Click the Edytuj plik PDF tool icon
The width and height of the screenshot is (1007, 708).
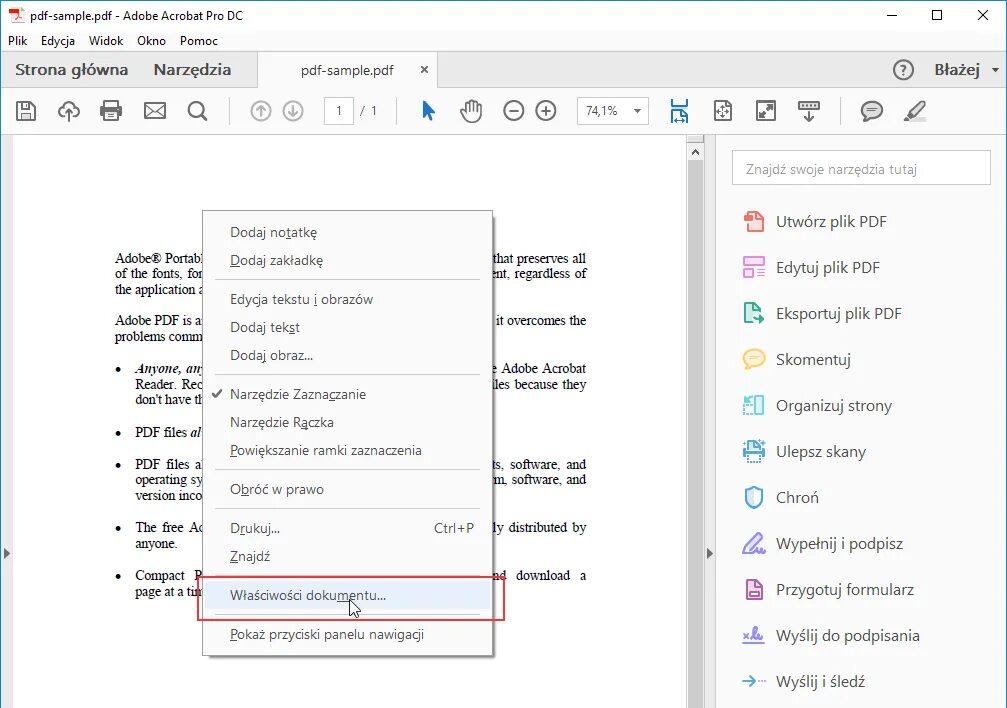pyautogui.click(x=754, y=267)
